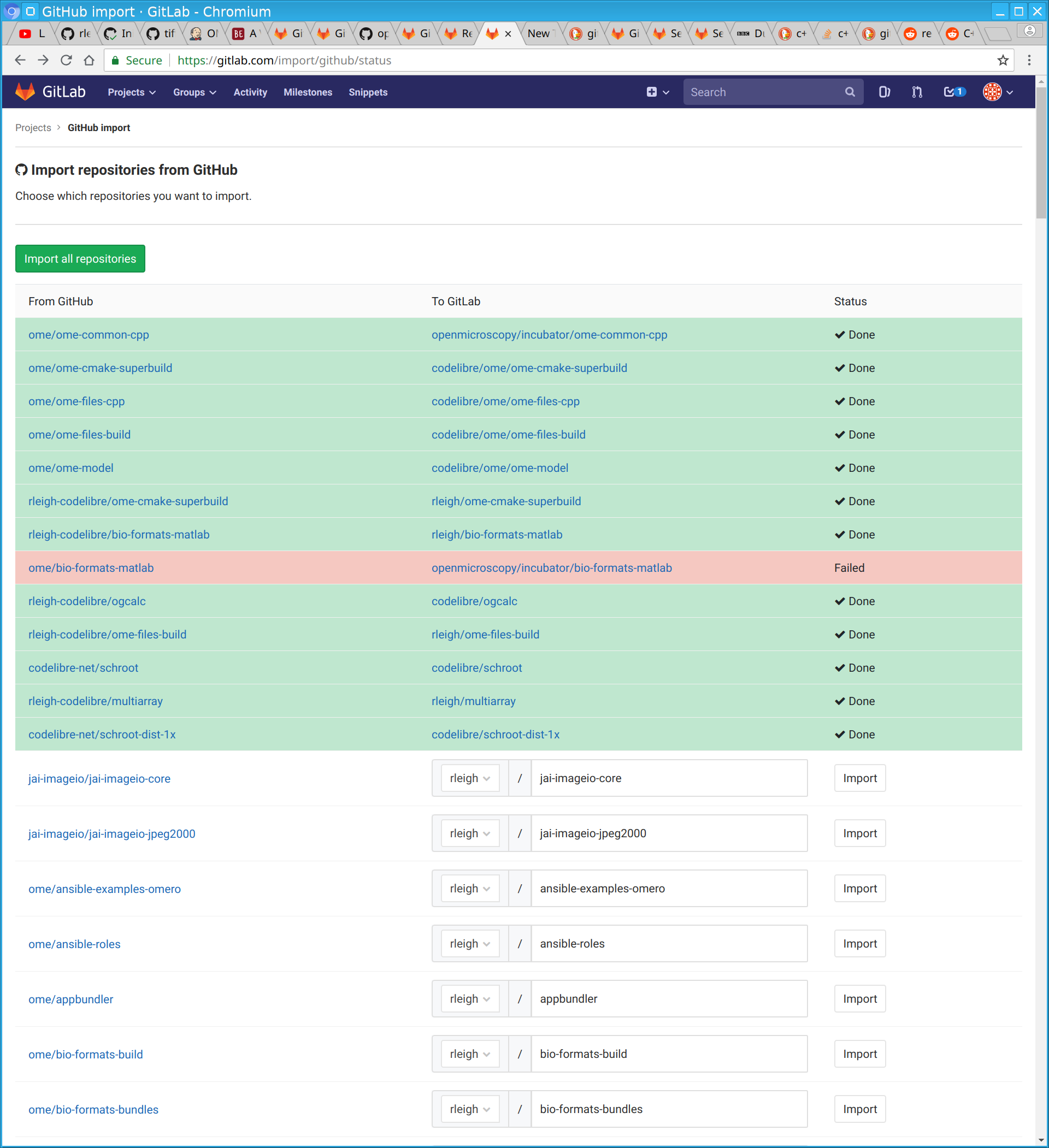The width and height of the screenshot is (1049, 1148).
Task: Open the user avatar menu
Action: [998, 92]
